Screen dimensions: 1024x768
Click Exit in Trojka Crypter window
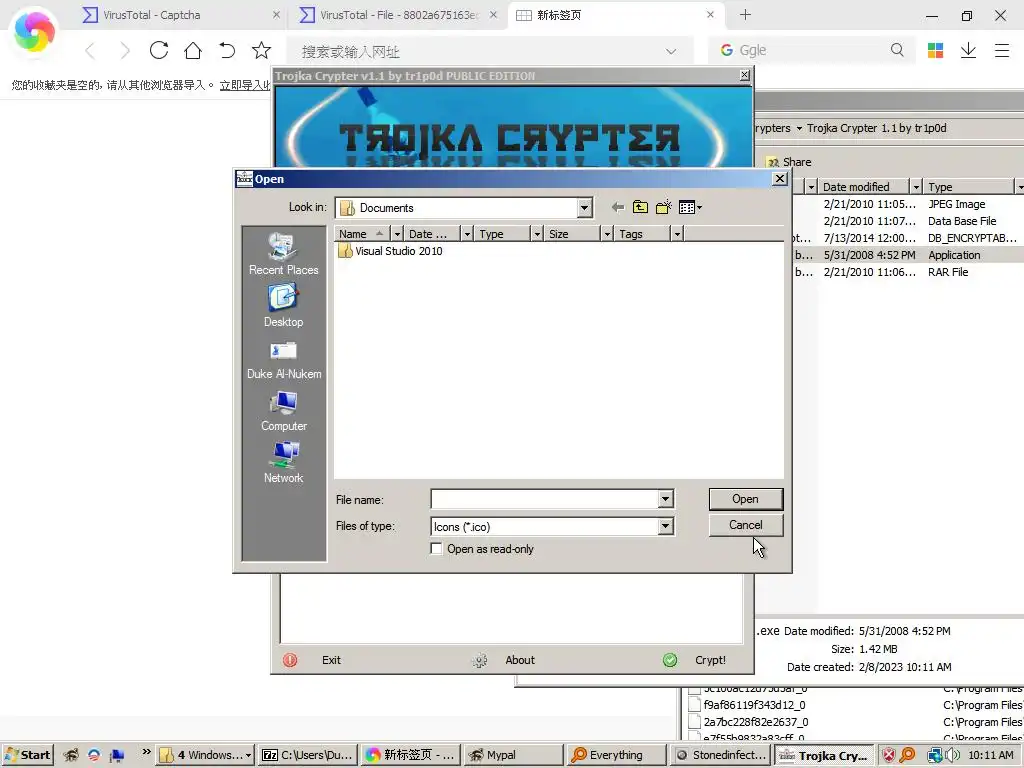coord(331,660)
